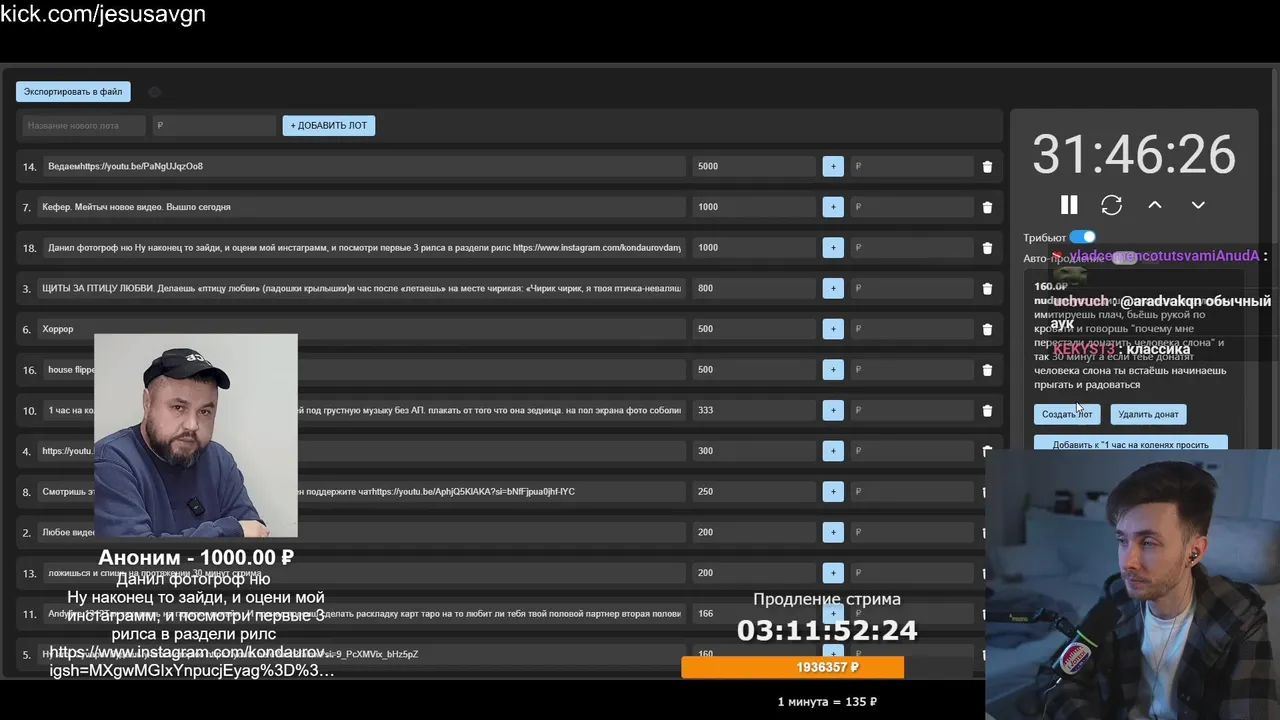
Task: Edit lot name Хоррор
Action: pyautogui.click(x=361, y=329)
